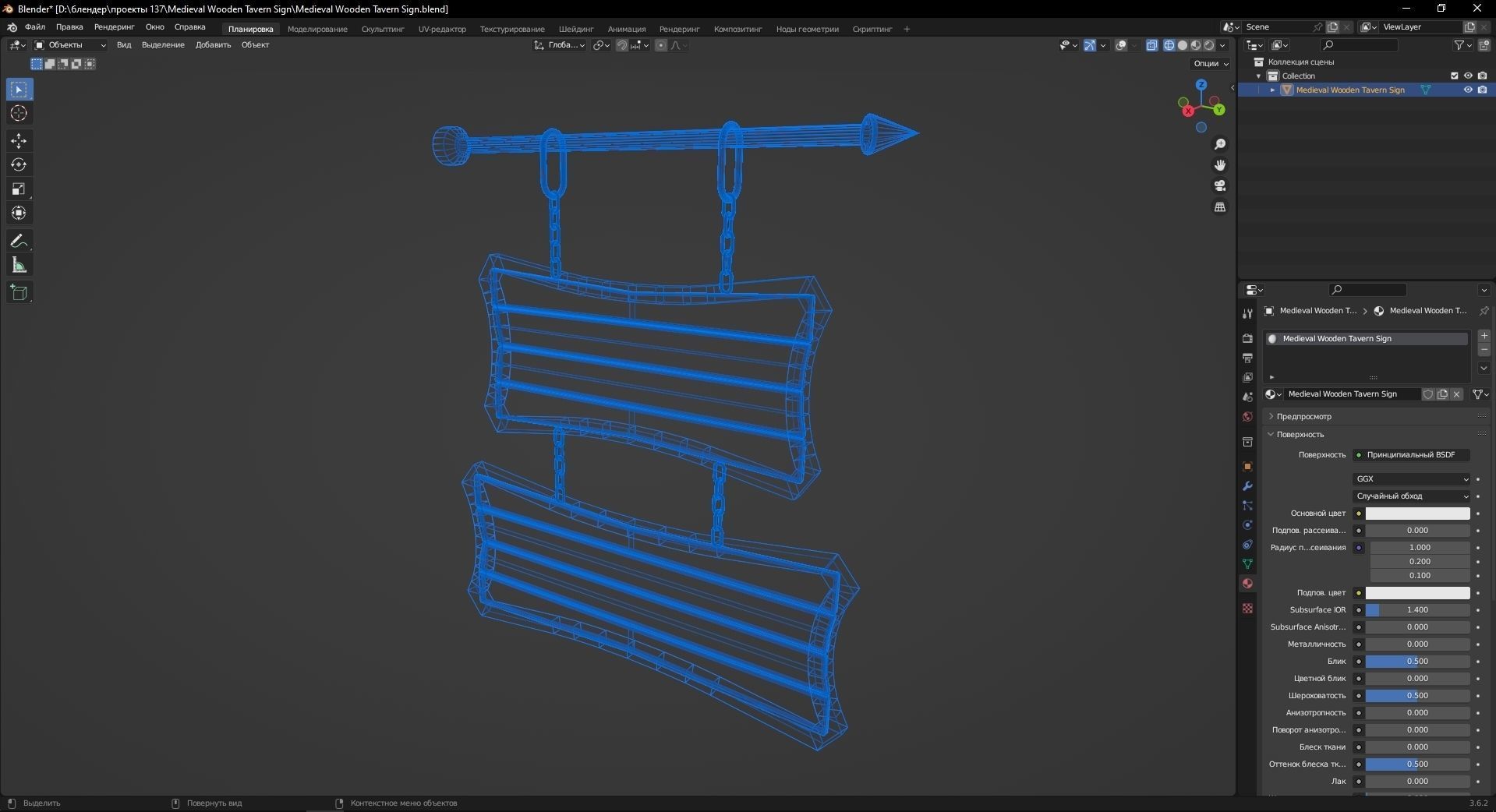Choose the Annotate pencil tool

pos(19,242)
